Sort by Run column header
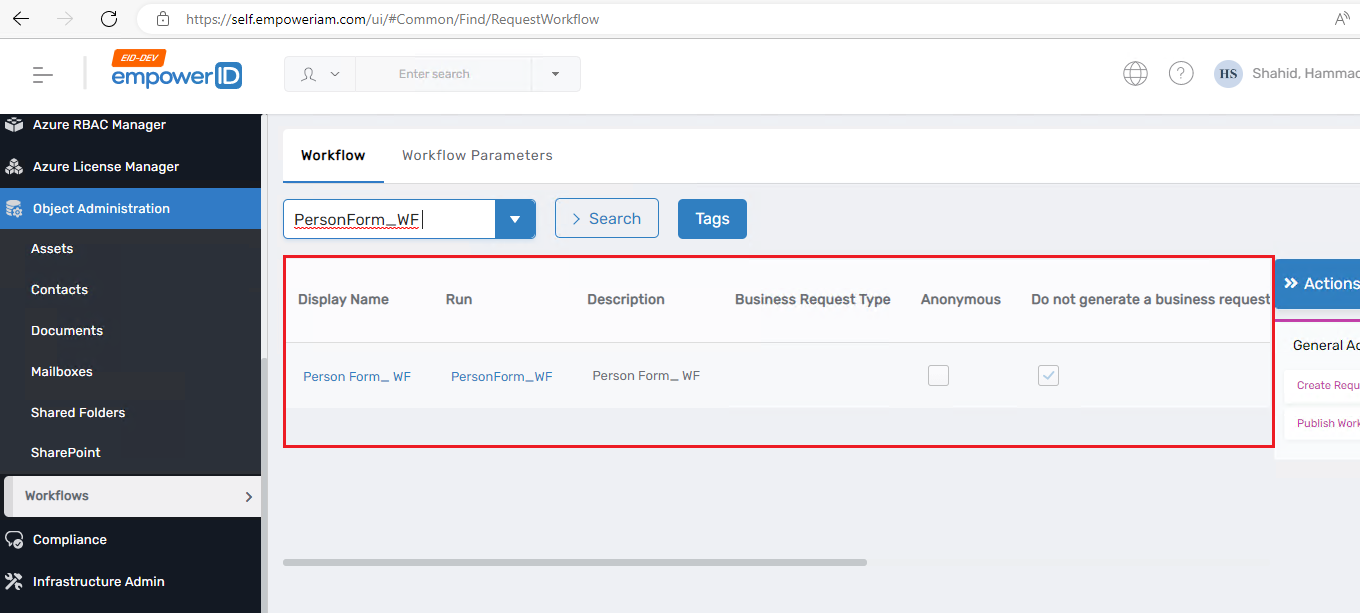 [459, 299]
